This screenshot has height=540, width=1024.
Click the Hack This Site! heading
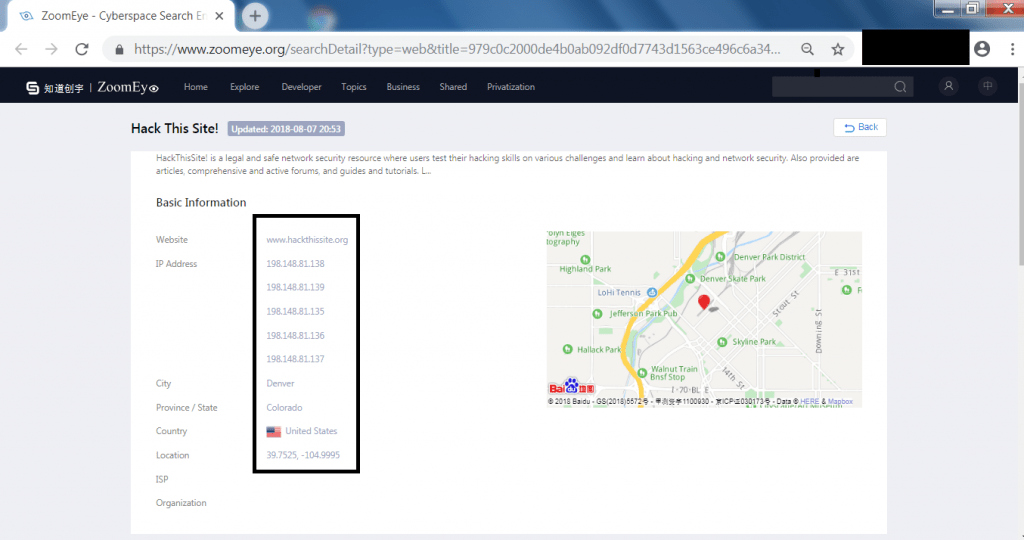coord(174,129)
